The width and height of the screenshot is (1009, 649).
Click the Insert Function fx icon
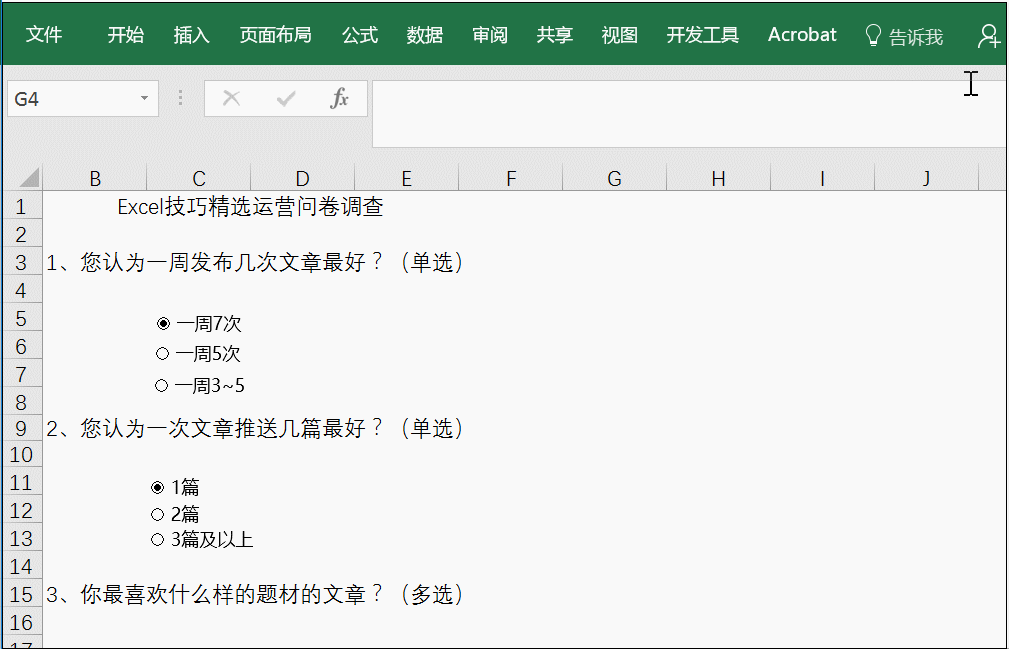(339, 98)
